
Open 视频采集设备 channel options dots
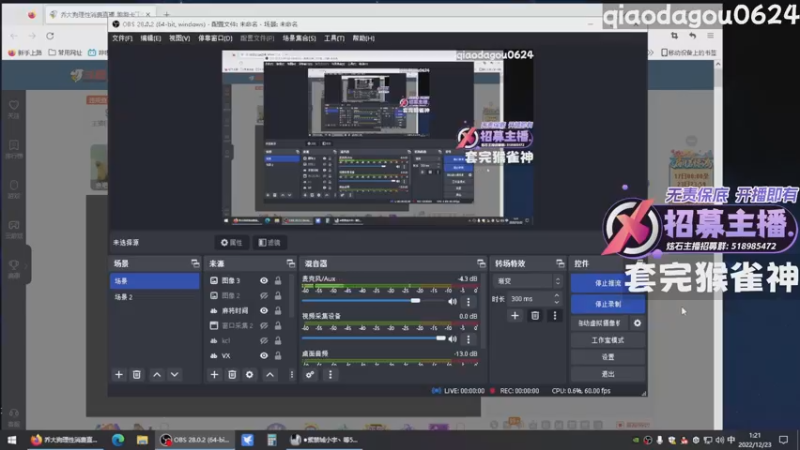point(468,339)
